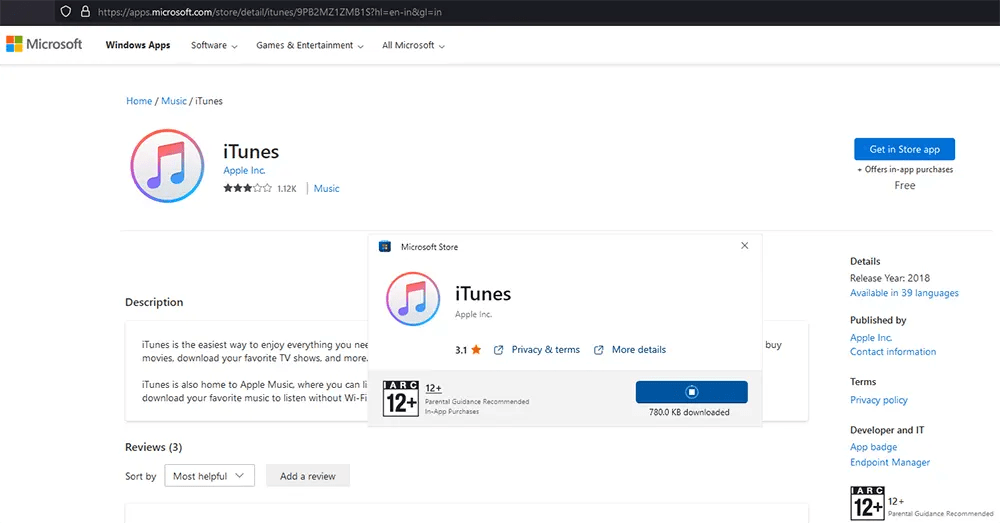Open Privacy policy link under Terms
This screenshot has height=523, width=1000.
coord(879,400)
